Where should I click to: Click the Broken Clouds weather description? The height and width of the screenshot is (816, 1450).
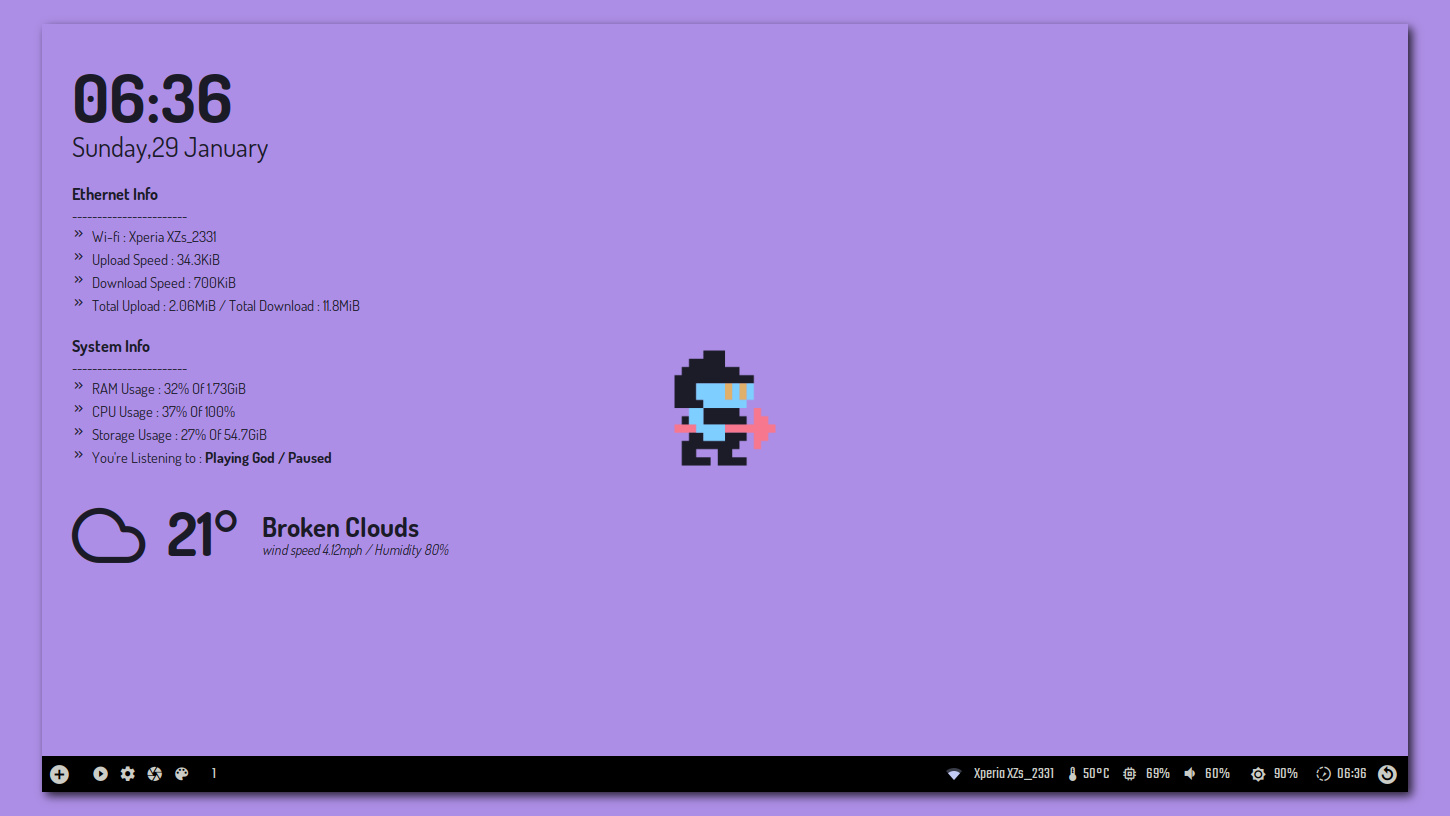tap(340, 527)
